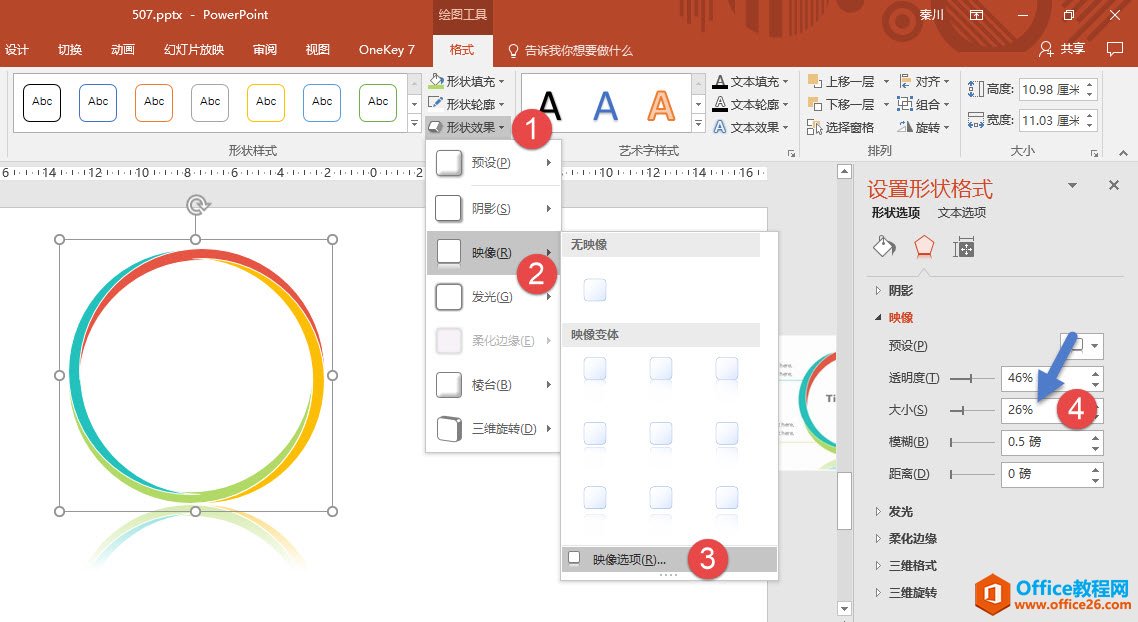This screenshot has width=1138, height=622.
Task: Click Reflection Options (映像选项) at submenu bottom
Action: click(628, 560)
